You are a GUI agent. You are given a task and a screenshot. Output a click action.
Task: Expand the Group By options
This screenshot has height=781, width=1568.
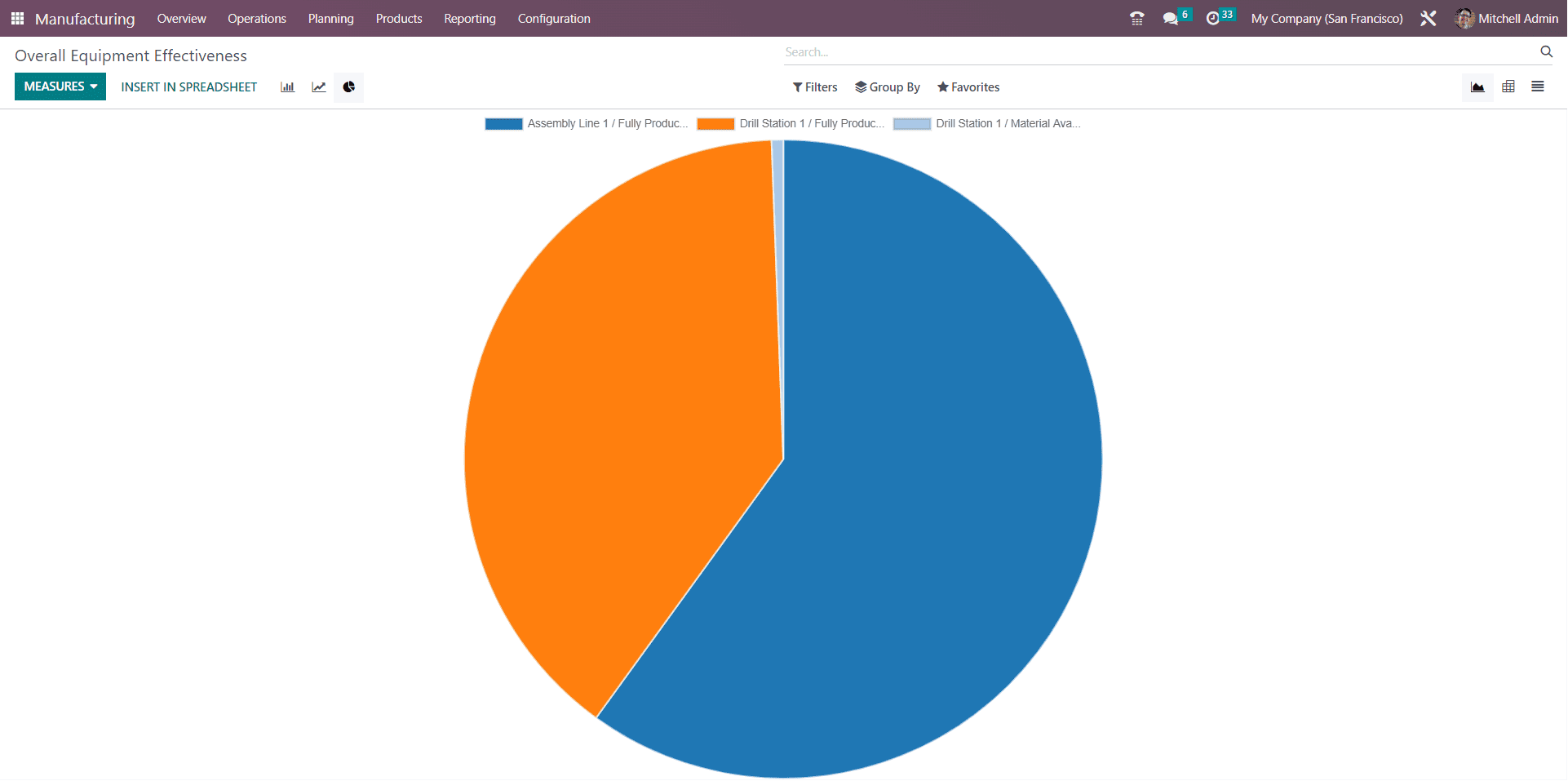tap(888, 87)
